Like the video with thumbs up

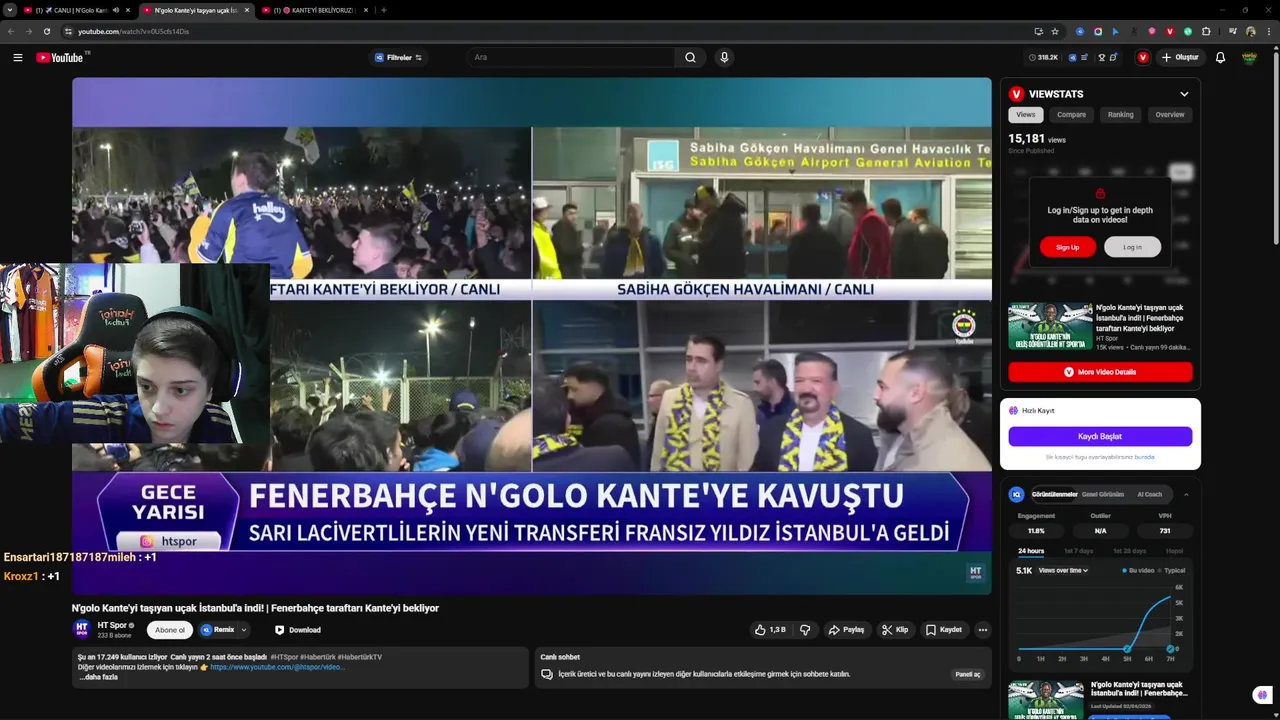click(770, 630)
